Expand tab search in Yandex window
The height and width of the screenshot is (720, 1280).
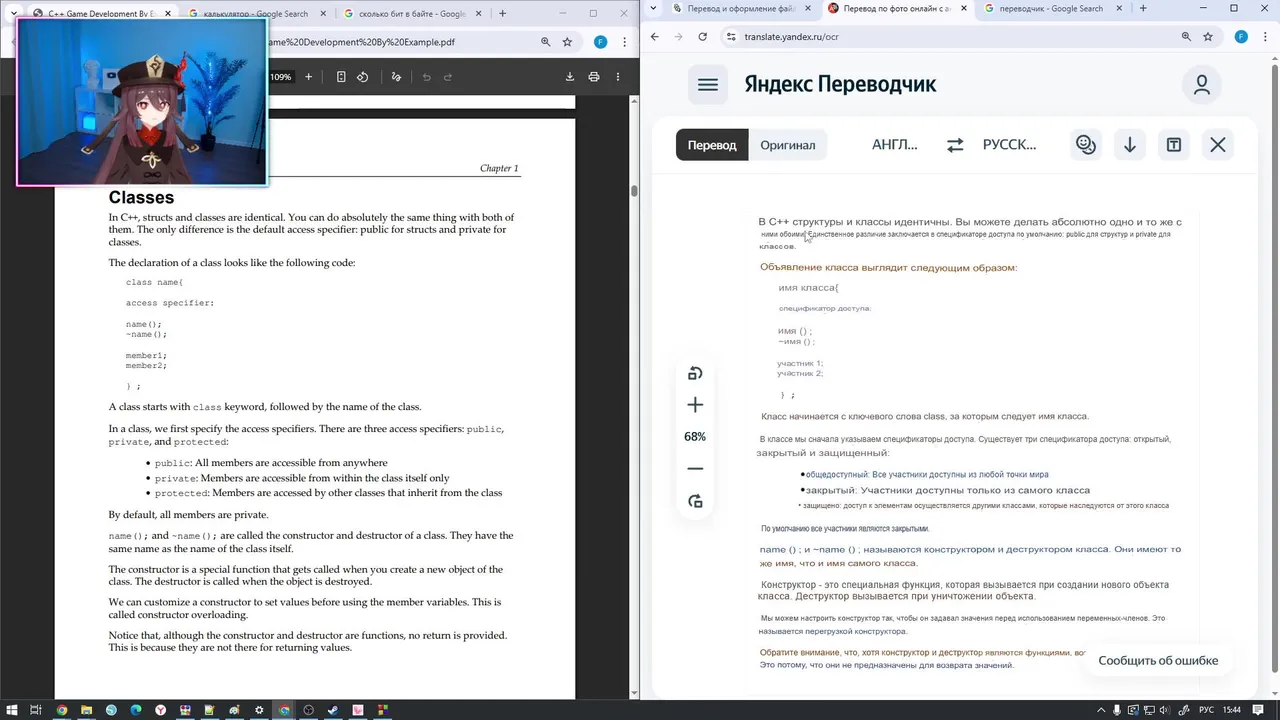click(653, 8)
